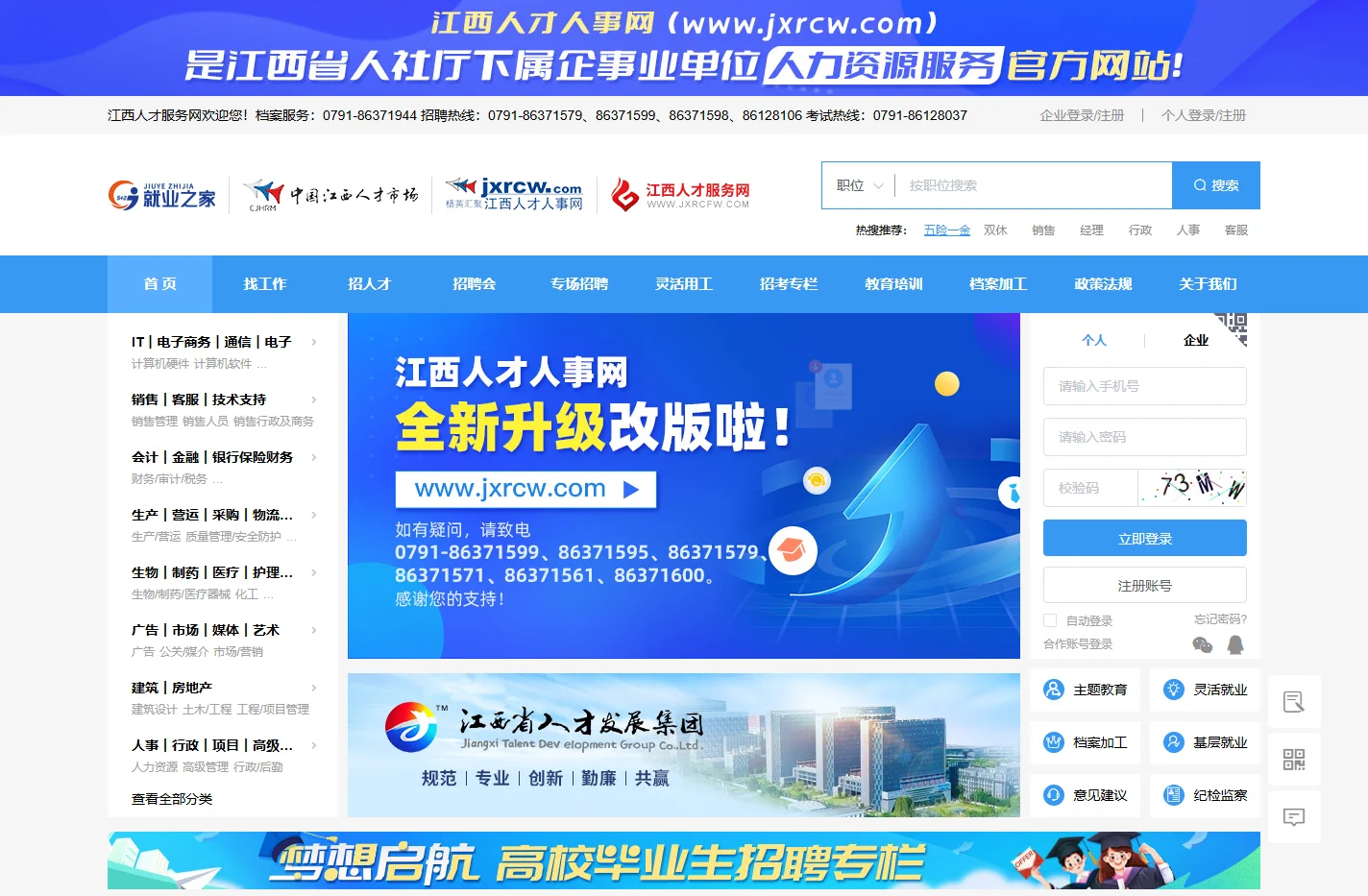Open the 高校毕业生招聘专栏 banner

click(x=684, y=860)
